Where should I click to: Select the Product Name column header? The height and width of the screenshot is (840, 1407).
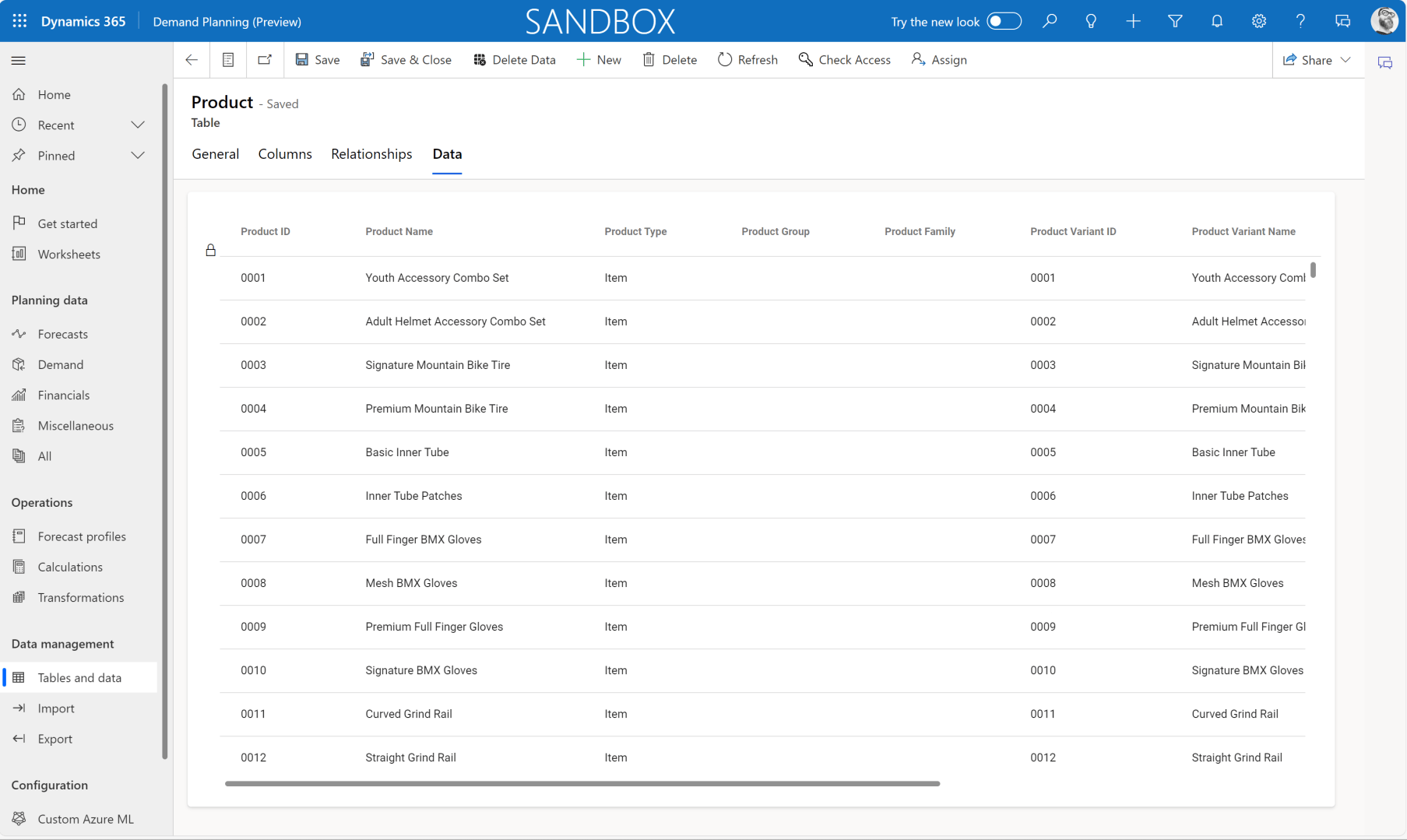399,231
